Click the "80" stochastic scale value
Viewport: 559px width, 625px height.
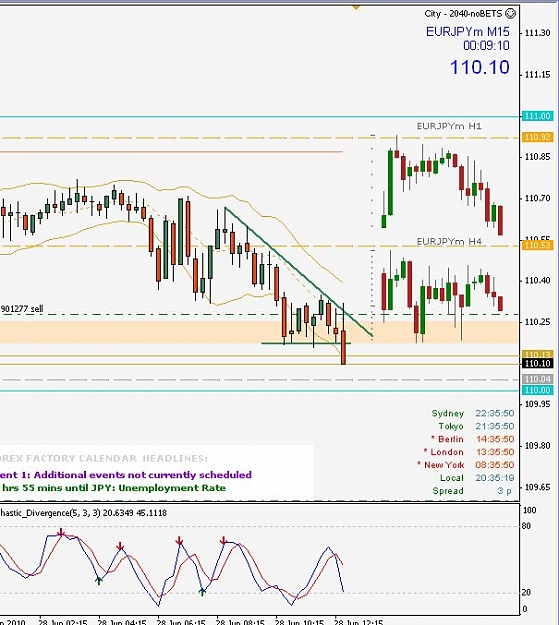pos(527,526)
